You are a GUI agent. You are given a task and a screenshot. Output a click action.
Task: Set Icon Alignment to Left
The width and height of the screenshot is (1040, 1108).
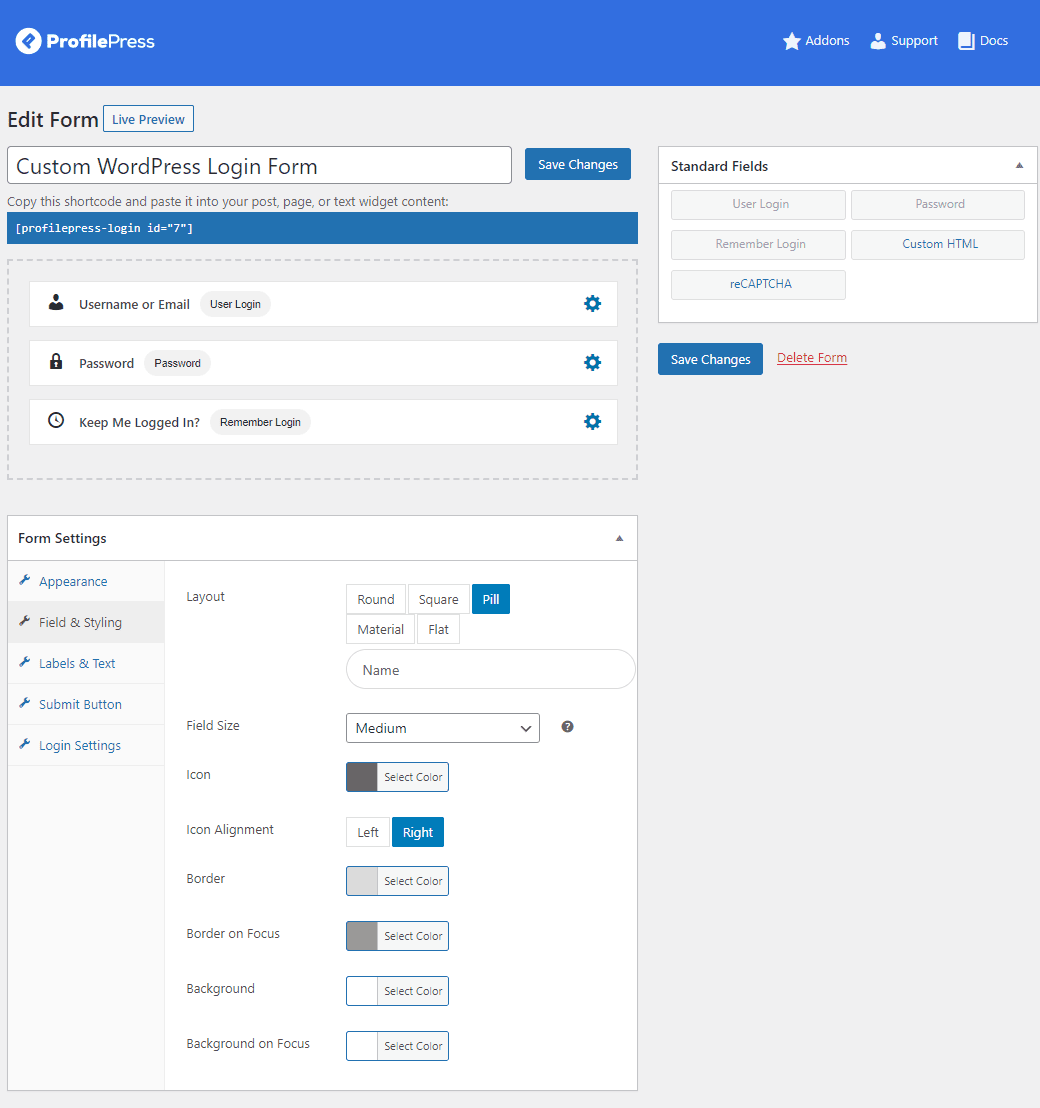(x=367, y=831)
